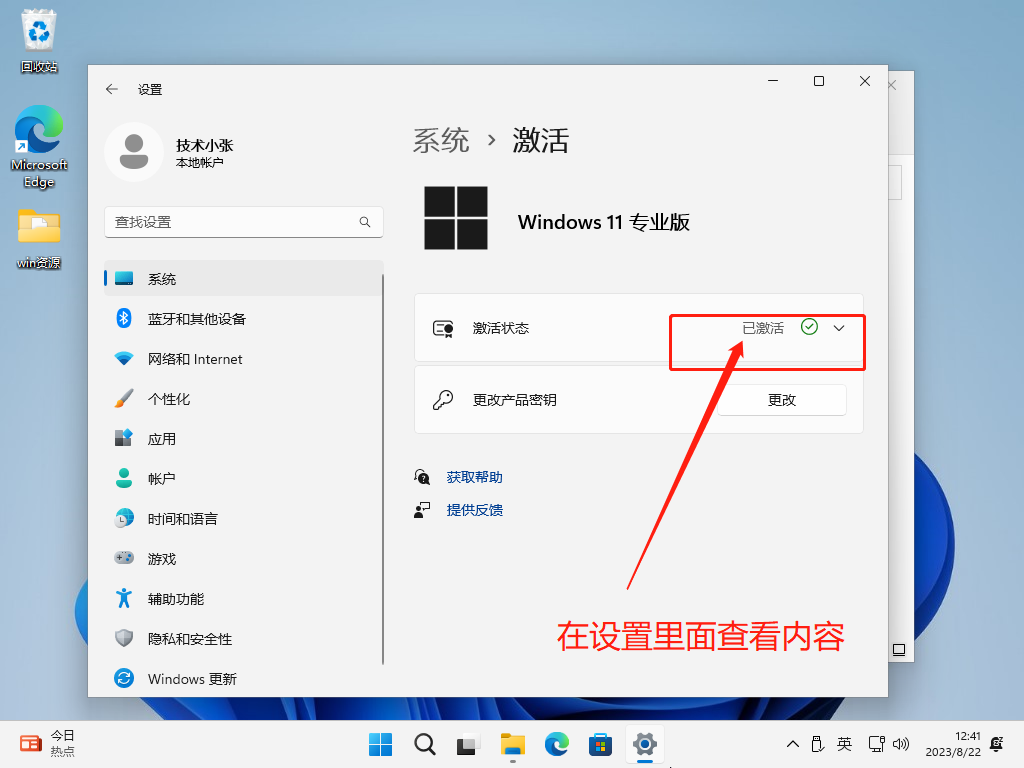Select the Microsoft Edge desktop shortcut
Image resolution: width=1024 pixels, height=768 pixels.
[39, 147]
